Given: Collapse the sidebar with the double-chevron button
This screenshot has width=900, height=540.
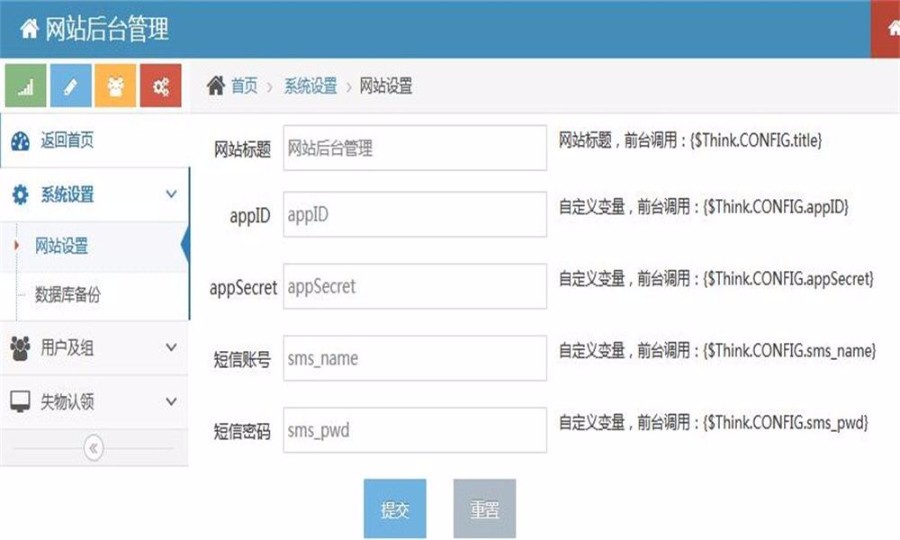Looking at the screenshot, I should tap(94, 448).
